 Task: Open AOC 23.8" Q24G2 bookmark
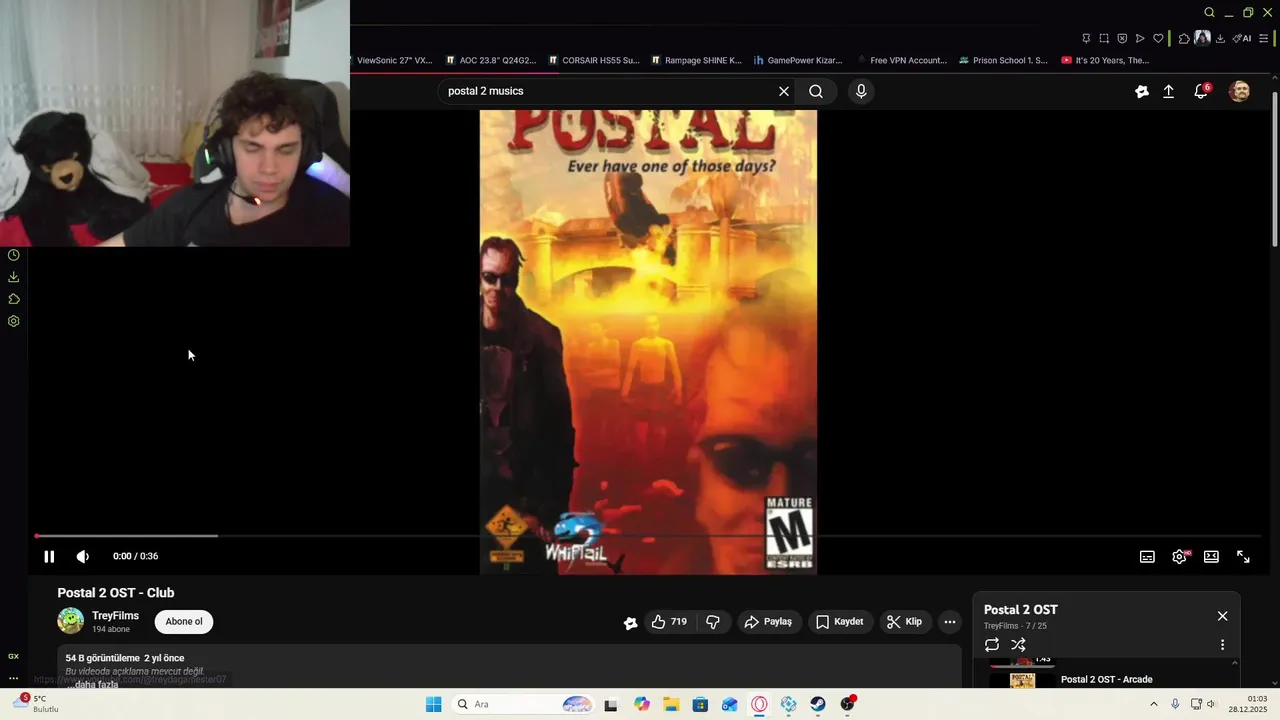(x=491, y=60)
